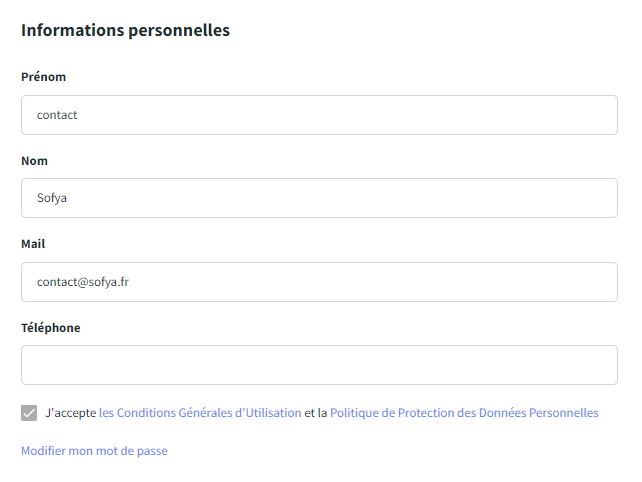Viewport: 642px width, 482px height.
Task: Click the Informations personnelles heading
Action: [x=125, y=31]
